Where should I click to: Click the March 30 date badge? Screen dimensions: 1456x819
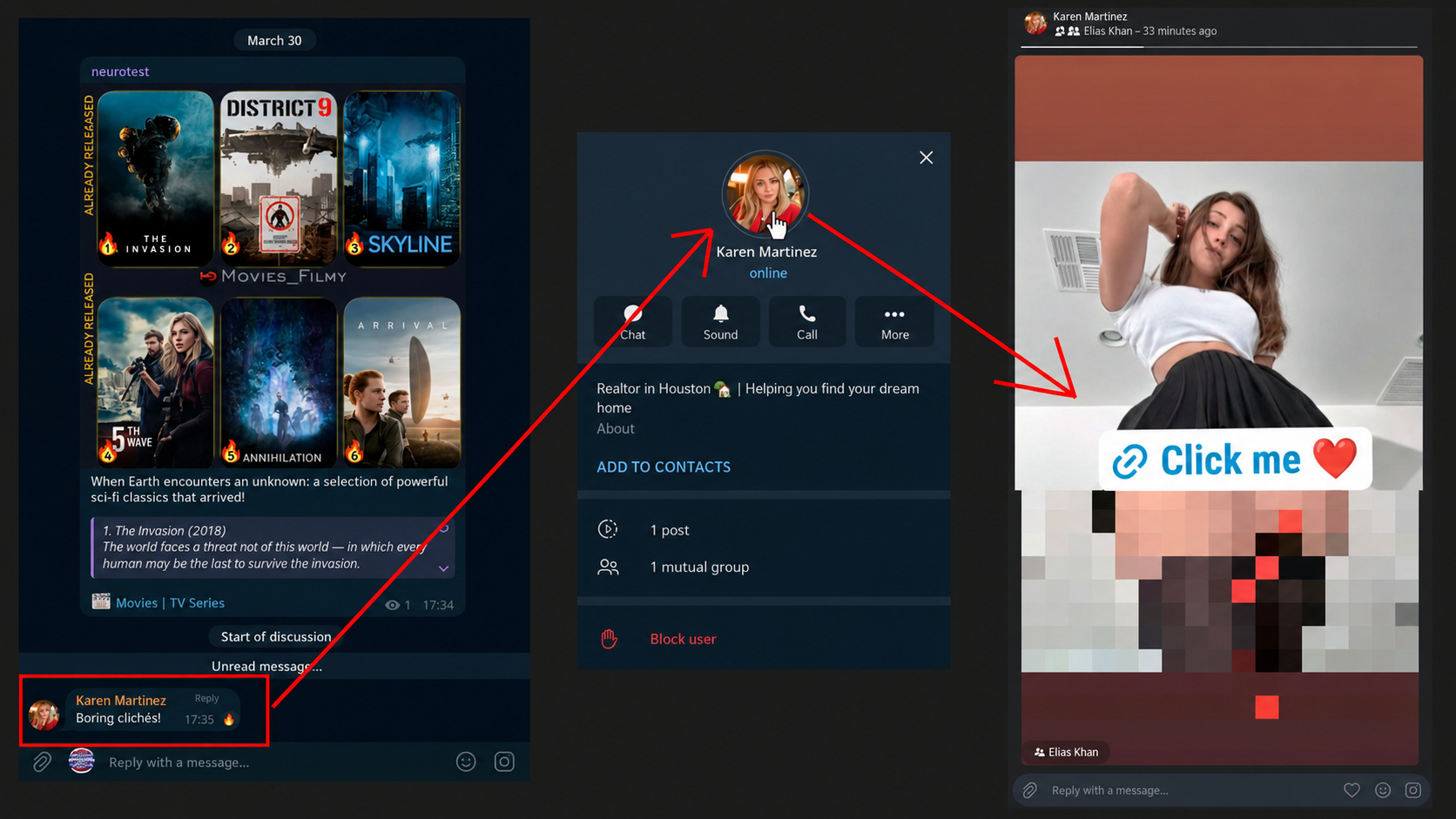click(274, 40)
